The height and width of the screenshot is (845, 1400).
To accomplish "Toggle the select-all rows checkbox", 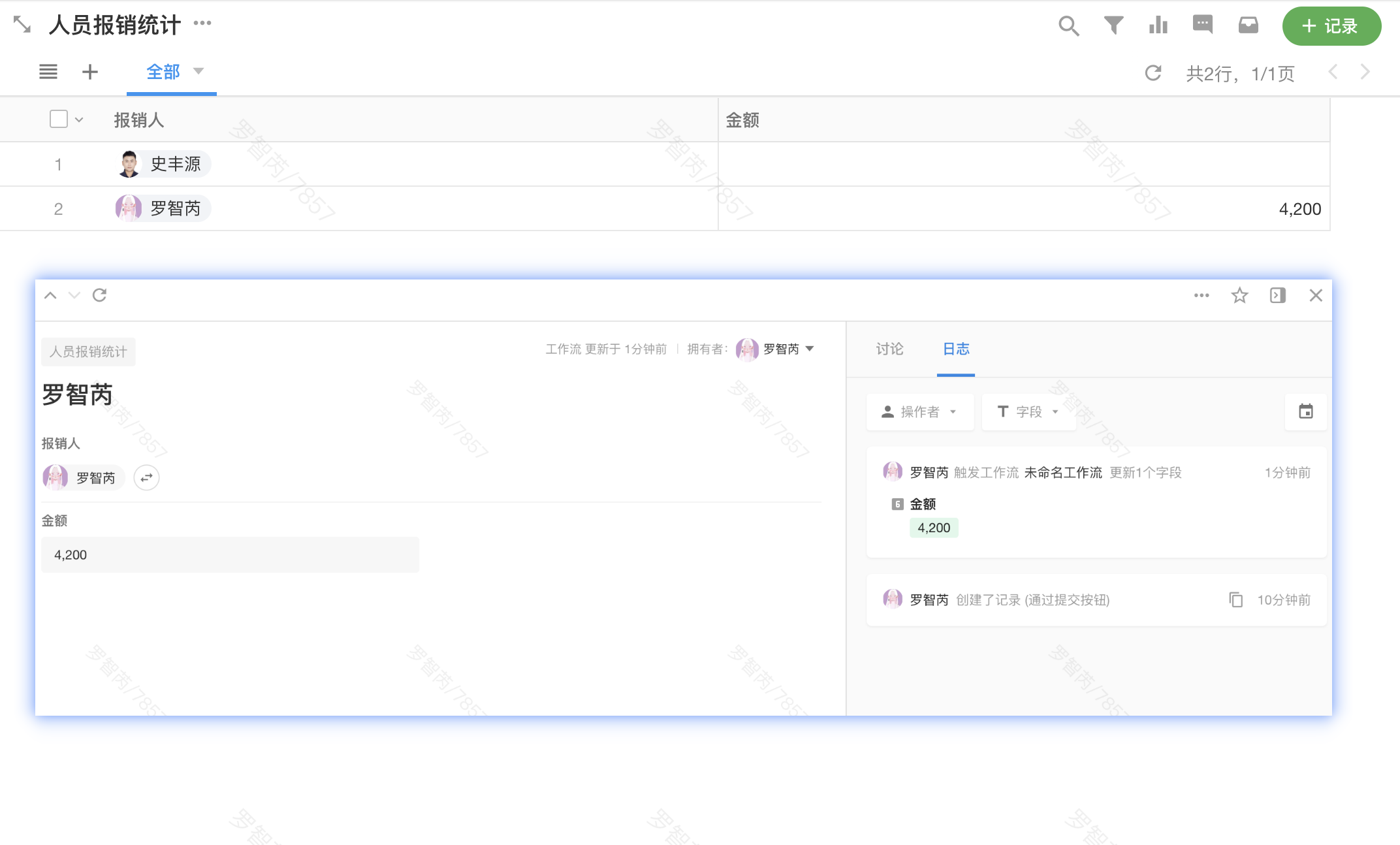I will (x=59, y=120).
